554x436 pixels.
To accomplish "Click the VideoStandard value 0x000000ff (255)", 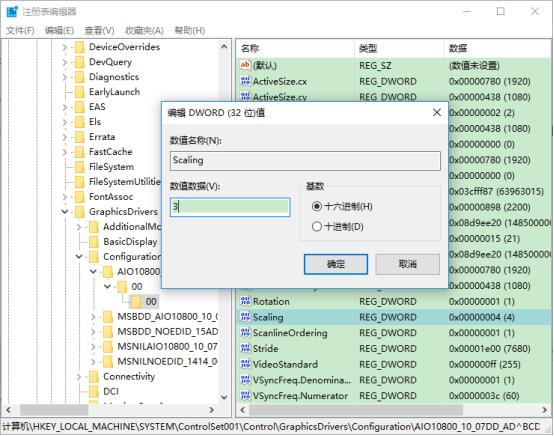I will [x=484, y=364].
